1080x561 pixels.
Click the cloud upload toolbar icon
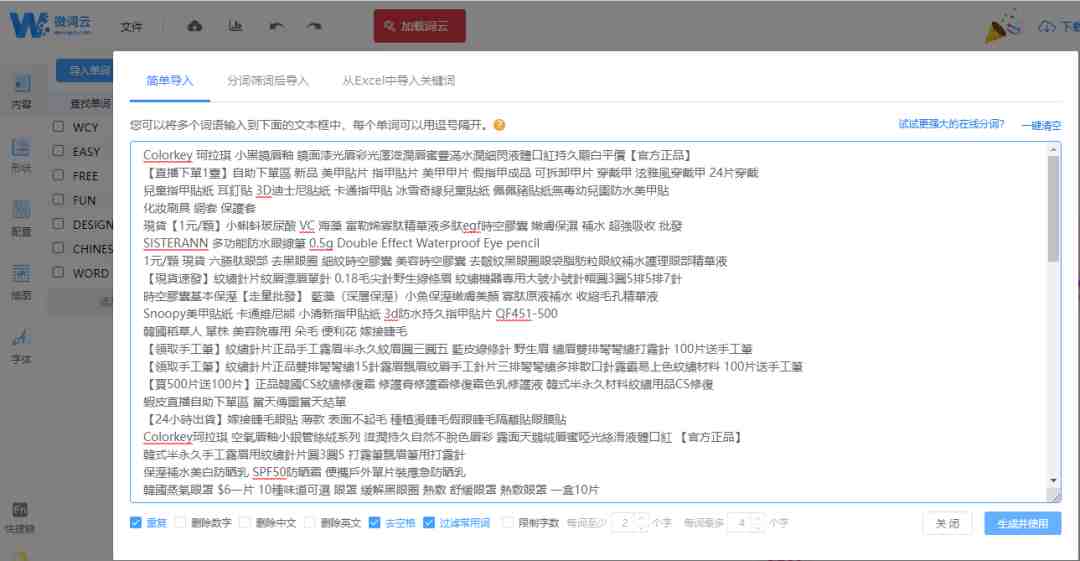195,26
